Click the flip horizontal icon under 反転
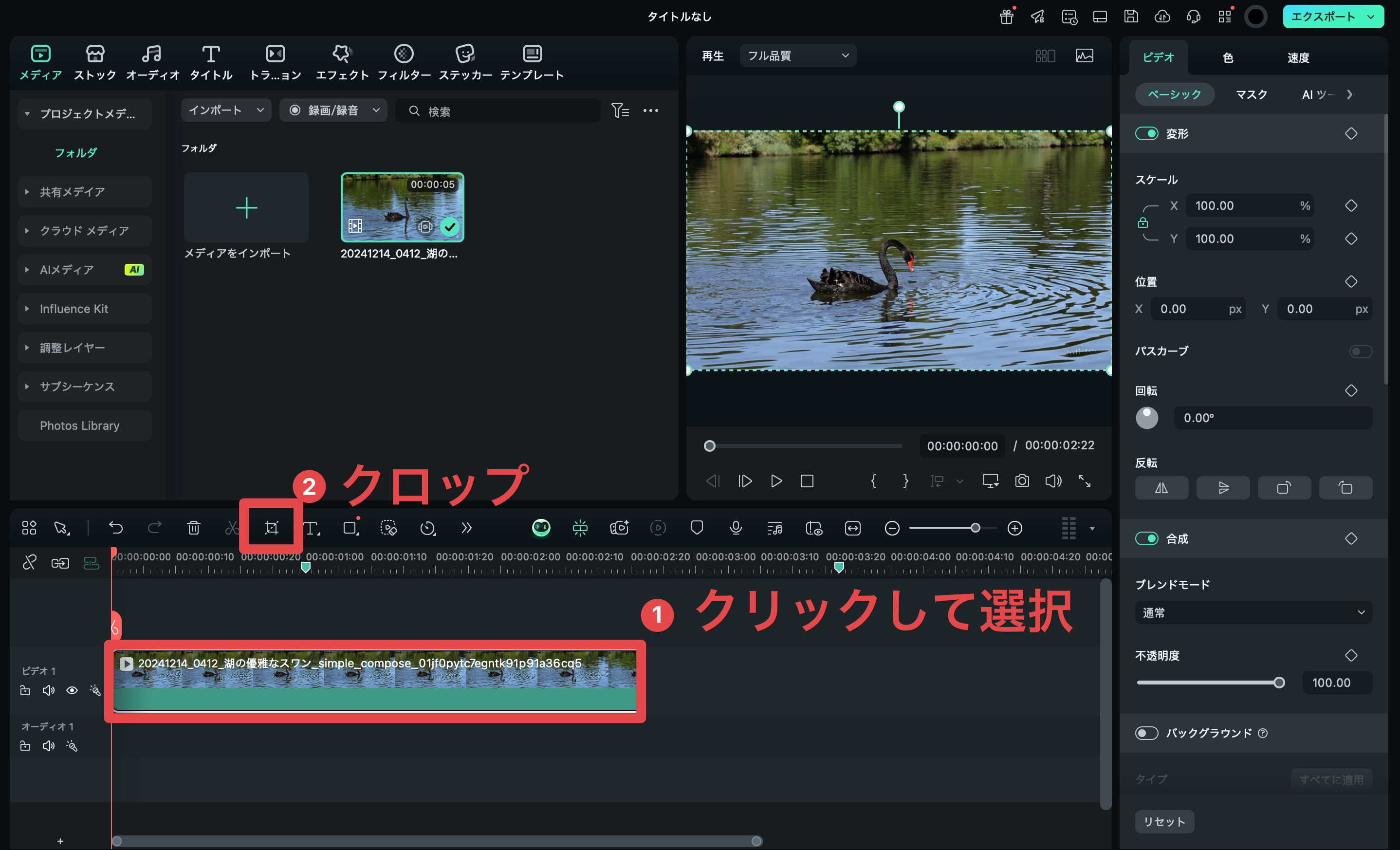 (1161, 487)
